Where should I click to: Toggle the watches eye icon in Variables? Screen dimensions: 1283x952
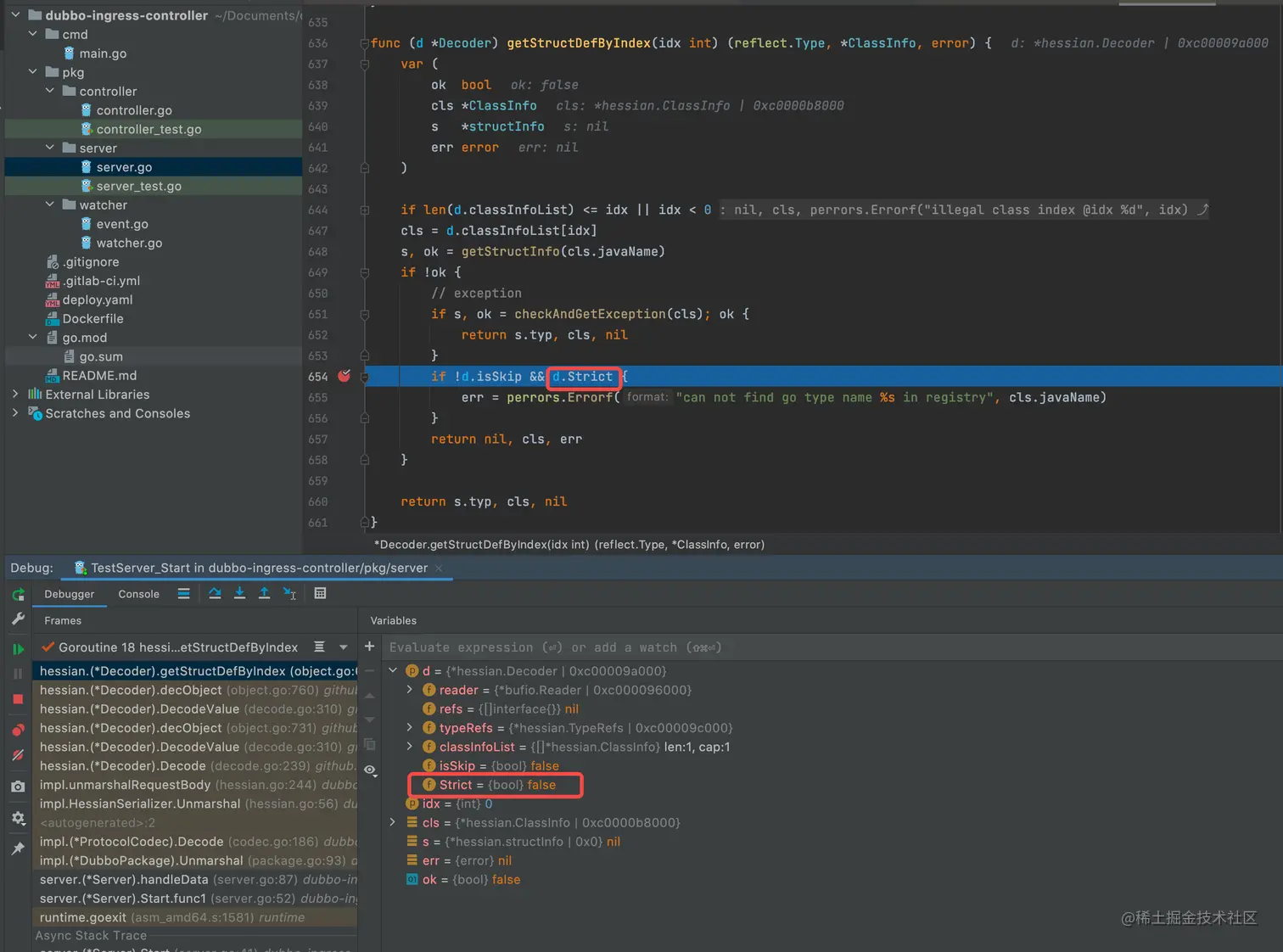pos(370,770)
